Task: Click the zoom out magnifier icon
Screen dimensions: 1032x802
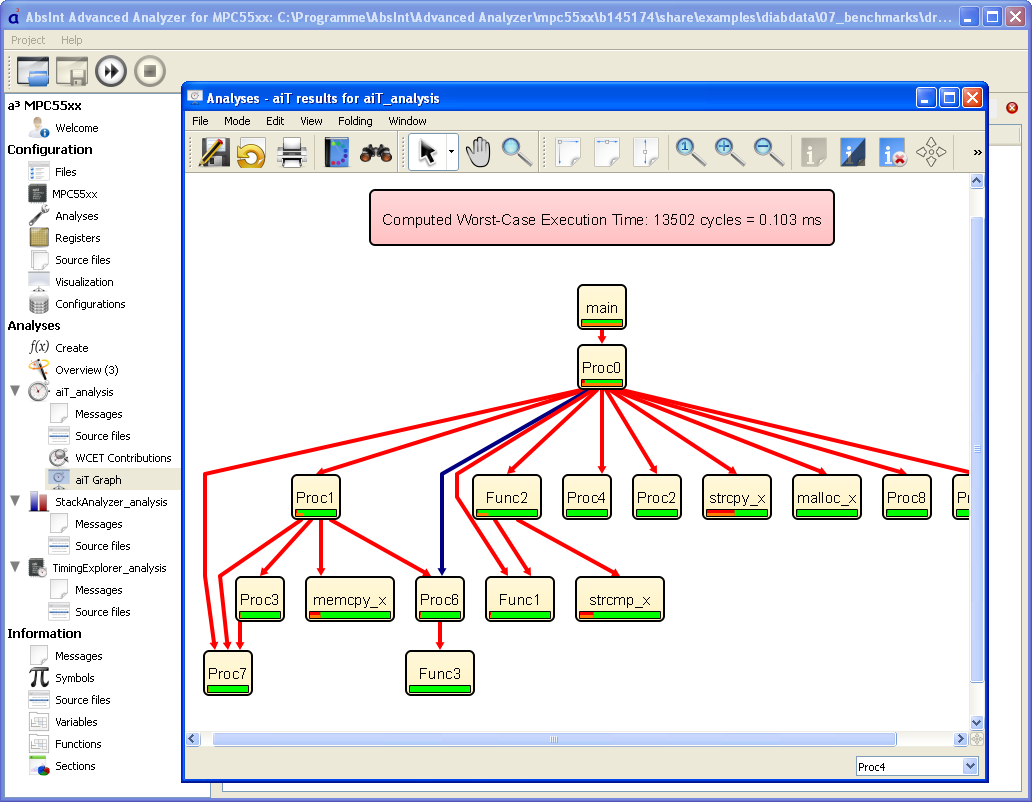Action: 768,153
